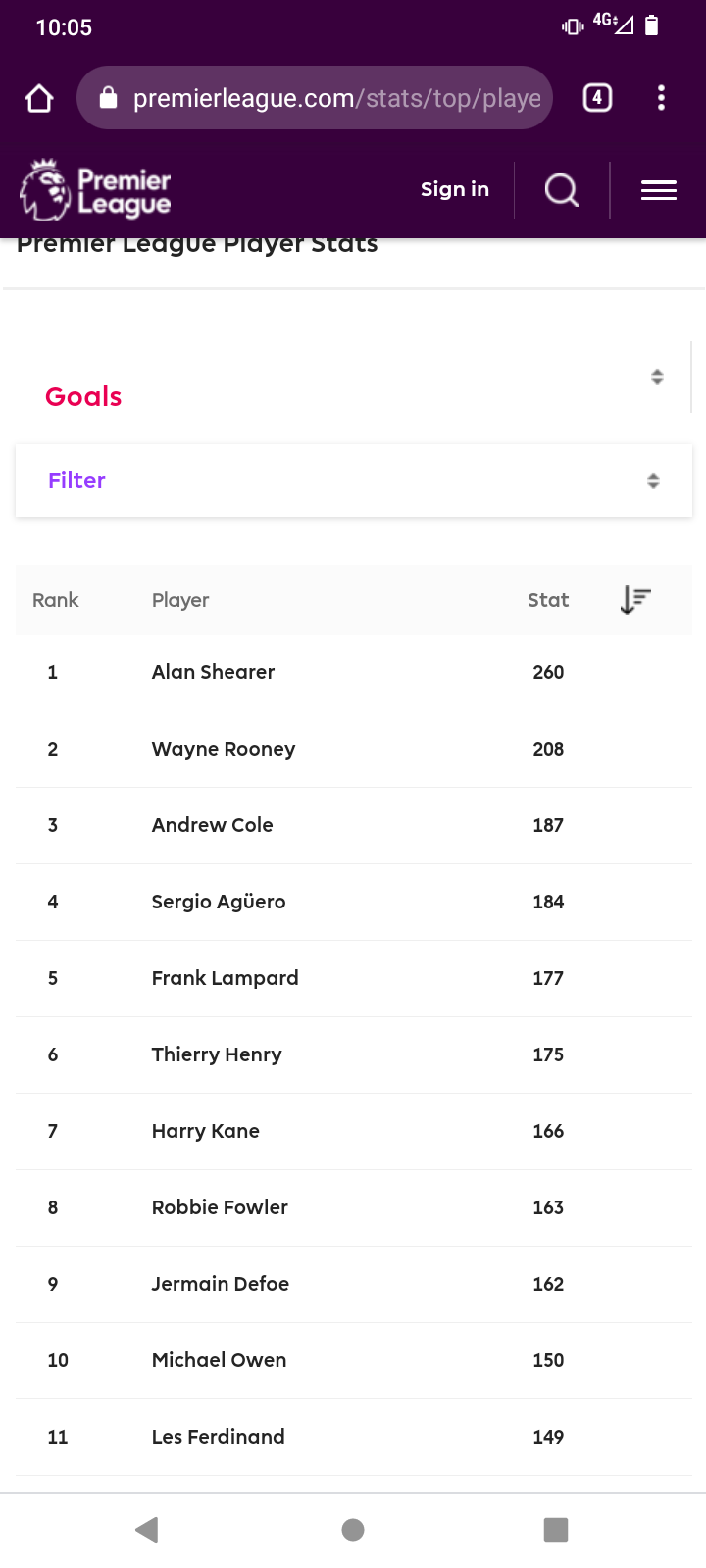The image size is (706, 1568).
Task: Open the site search magnifier icon
Action: [x=561, y=190]
